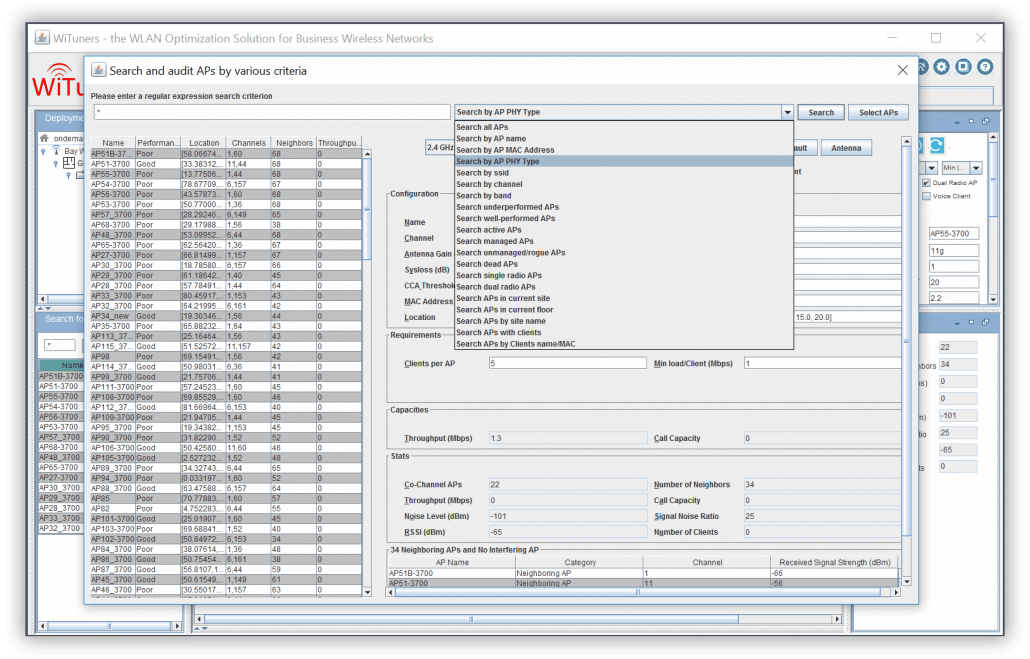Toggle the Dual Radio AP checkbox

click(926, 183)
